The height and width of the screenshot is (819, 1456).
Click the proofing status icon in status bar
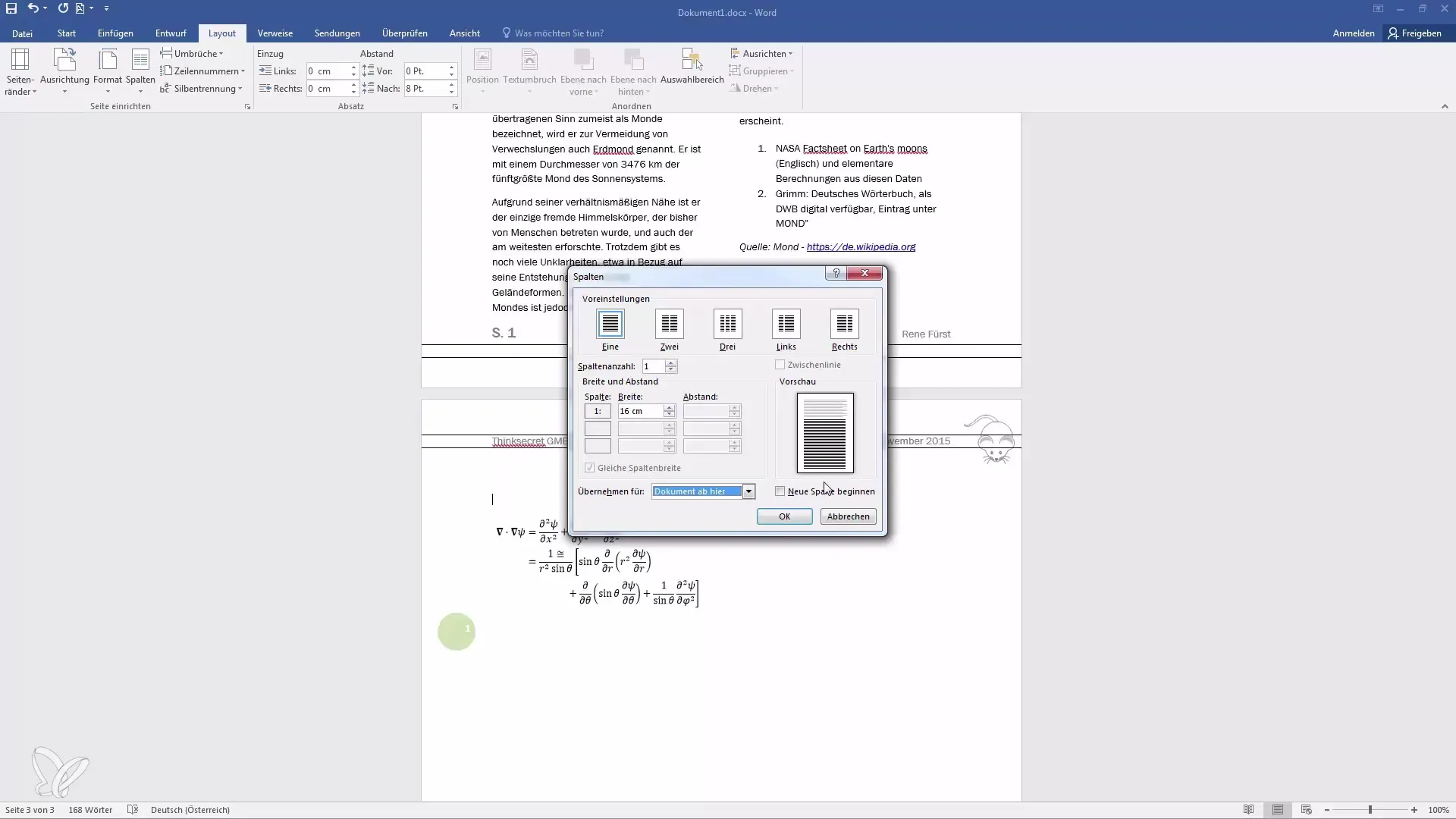(x=133, y=810)
